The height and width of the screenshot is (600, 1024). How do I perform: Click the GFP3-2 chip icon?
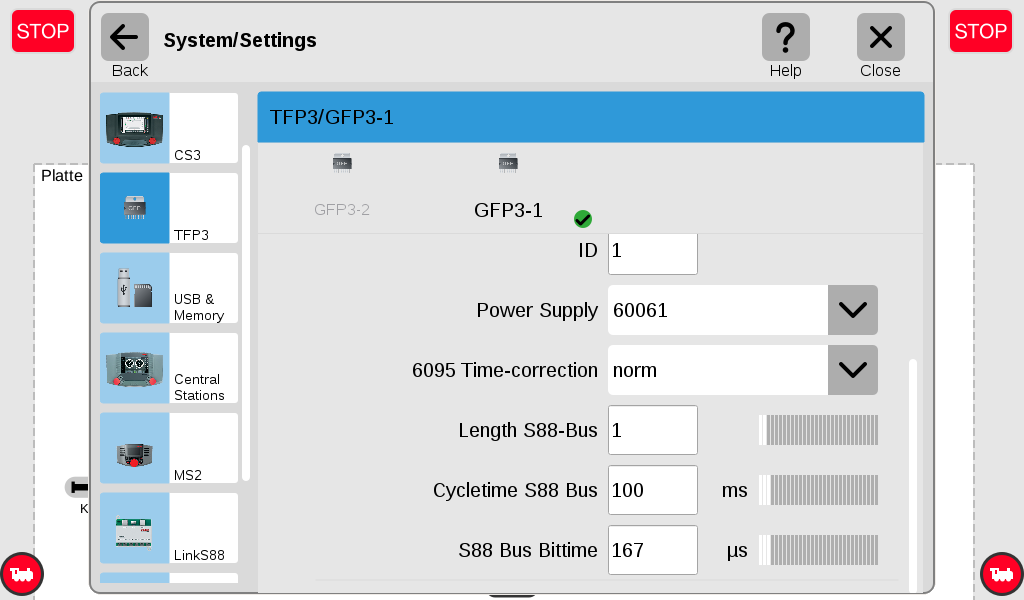342,163
